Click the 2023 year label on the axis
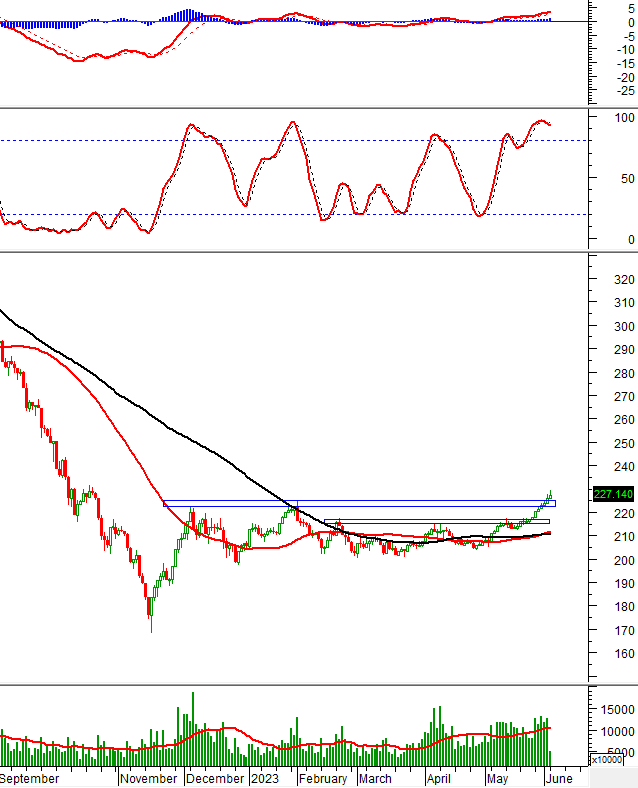 (265, 778)
